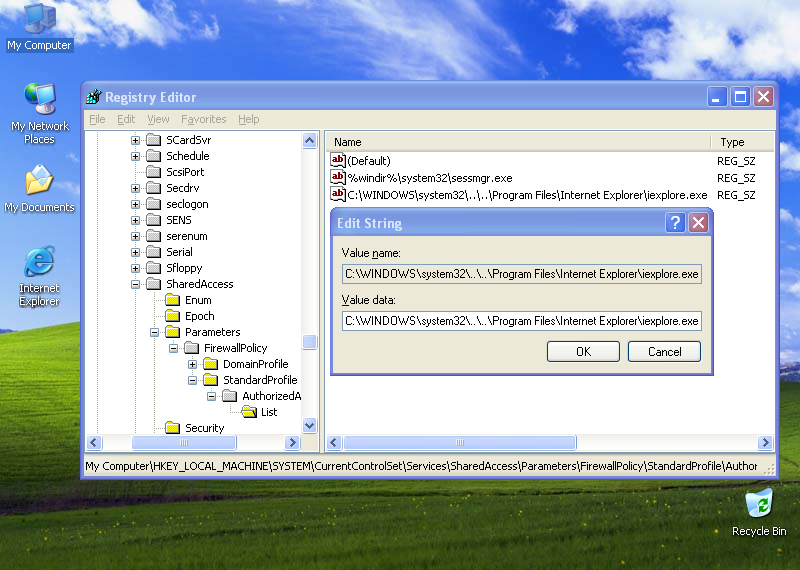Open the Help menu
Screen dimensions: 800x570
click(248, 119)
